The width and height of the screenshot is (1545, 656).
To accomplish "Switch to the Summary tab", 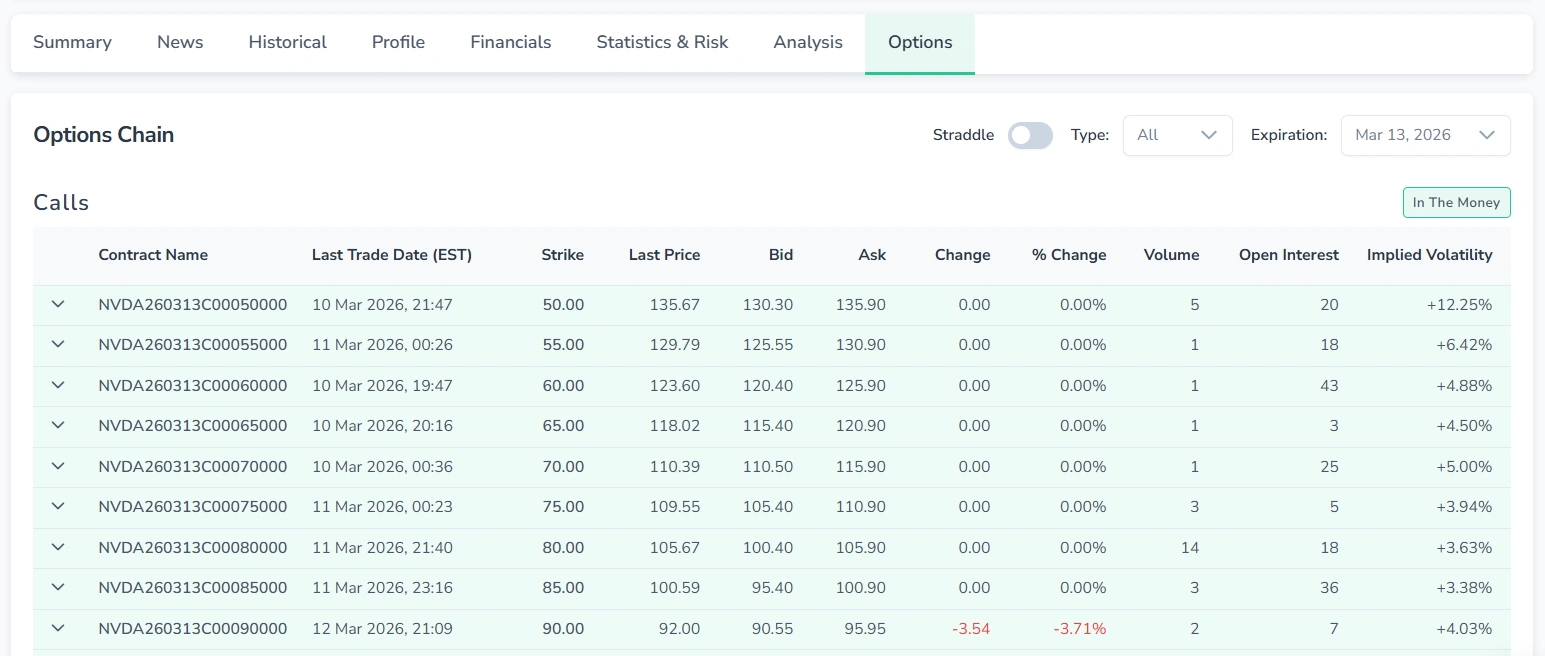I will (71, 42).
